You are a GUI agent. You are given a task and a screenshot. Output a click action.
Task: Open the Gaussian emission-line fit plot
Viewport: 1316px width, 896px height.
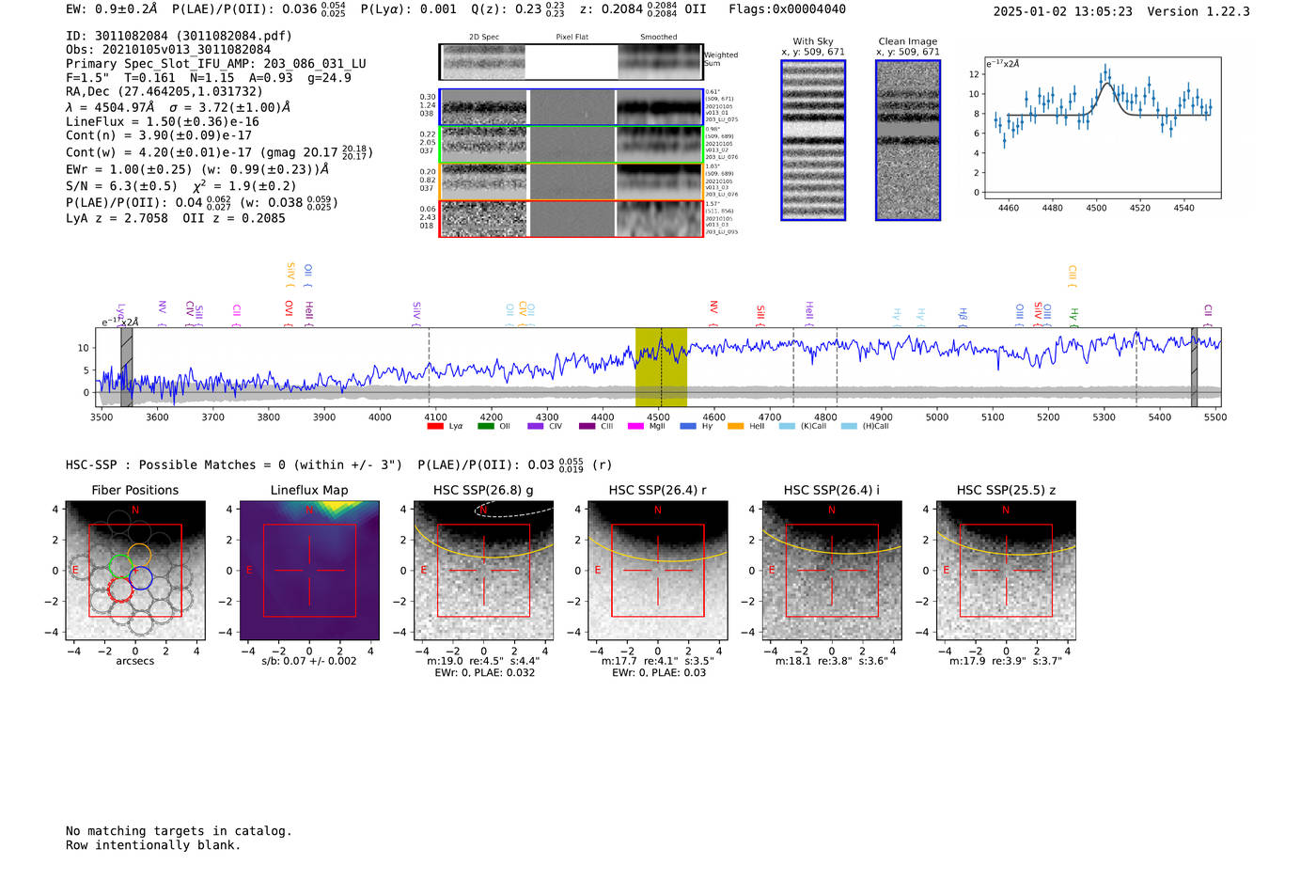(x=1102, y=128)
